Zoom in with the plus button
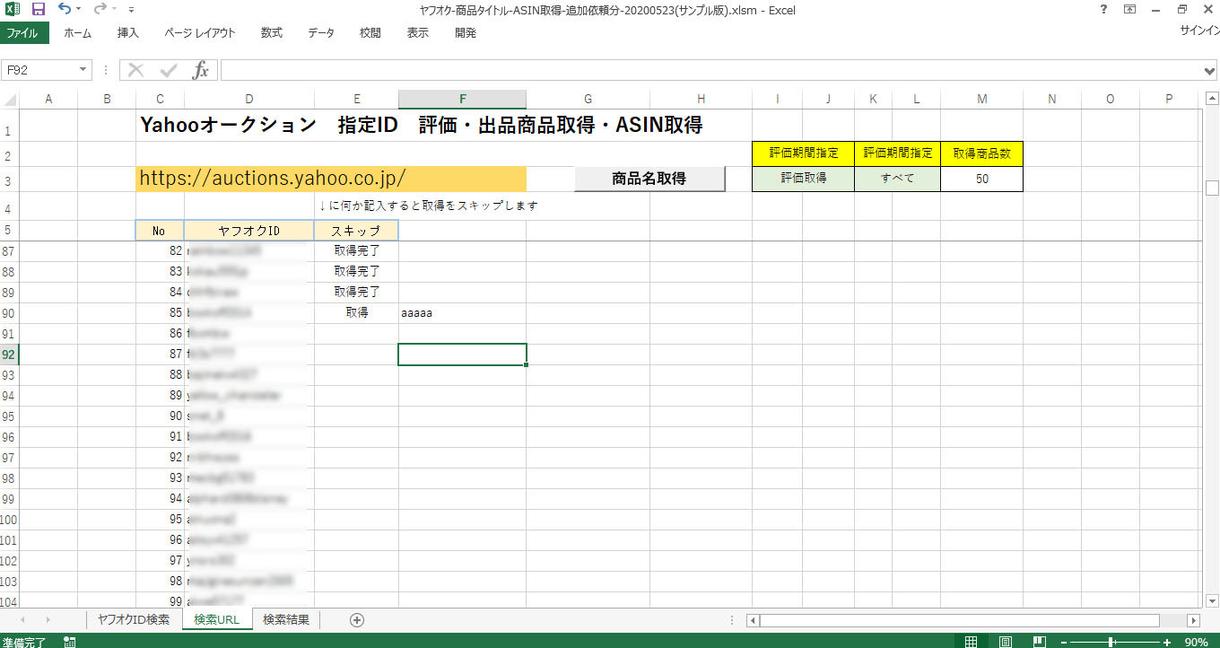Viewport: 1220px width, 648px height. point(1166,642)
